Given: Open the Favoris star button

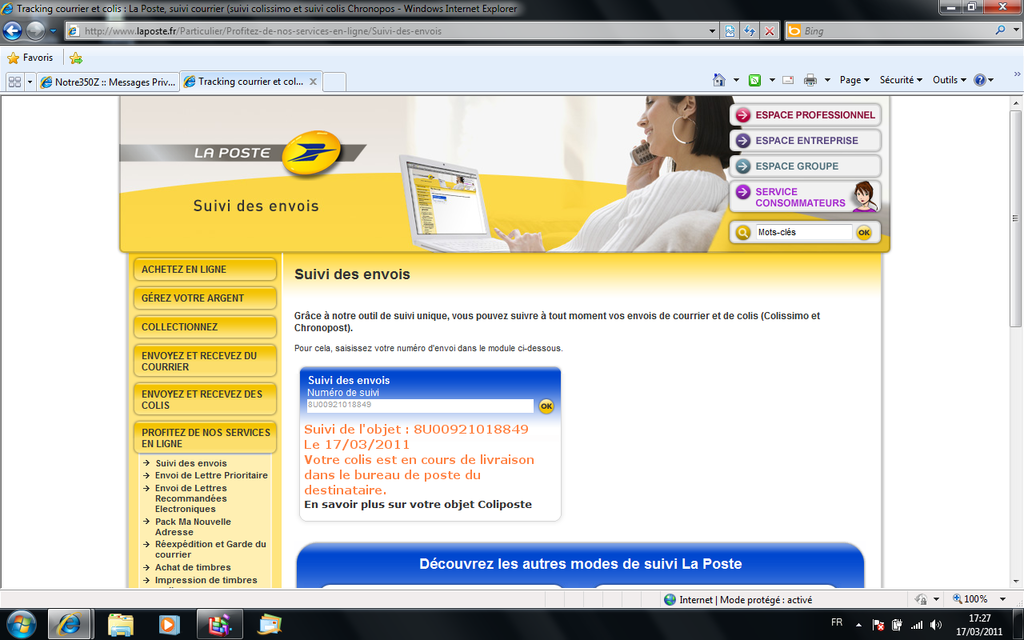Looking at the screenshot, I should (x=30, y=57).
